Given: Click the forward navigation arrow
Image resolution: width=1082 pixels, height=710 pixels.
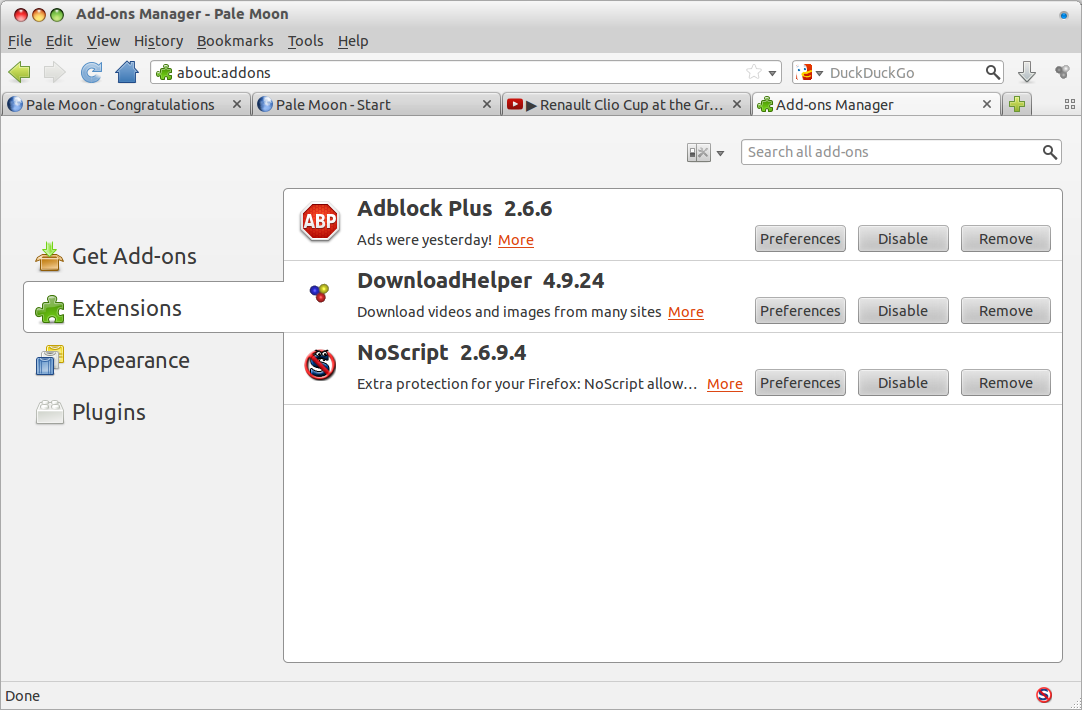Looking at the screenshot, I should [54, 72].
